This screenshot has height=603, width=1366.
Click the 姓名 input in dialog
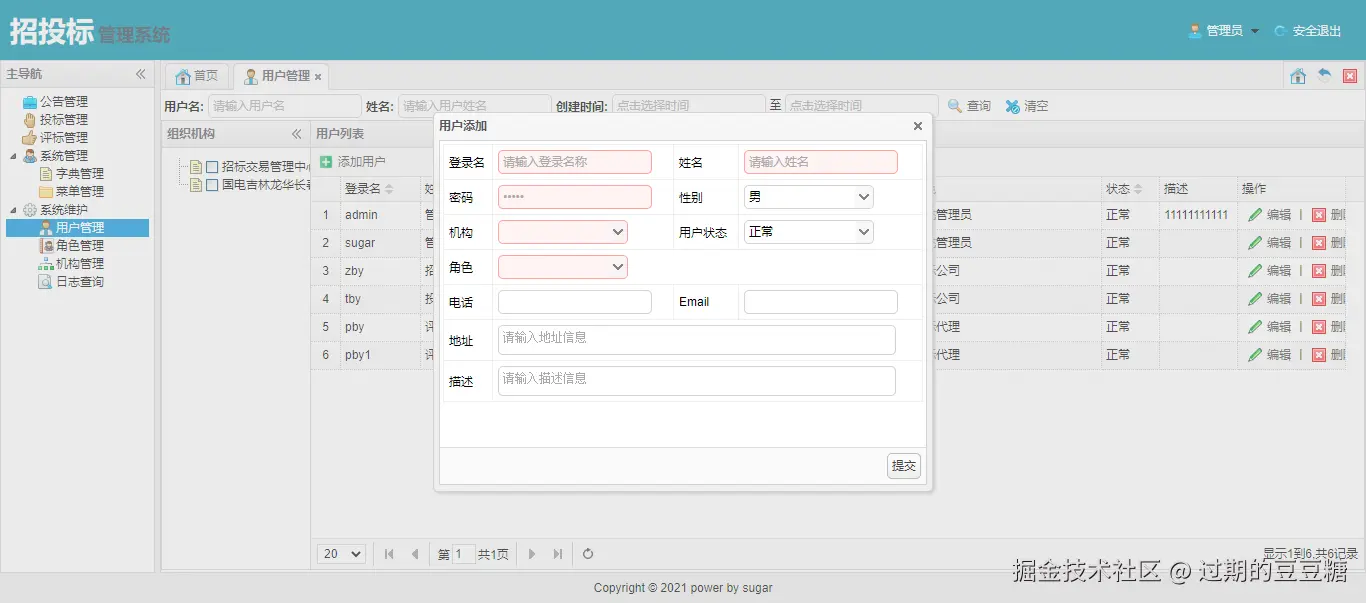click(821, 162)
